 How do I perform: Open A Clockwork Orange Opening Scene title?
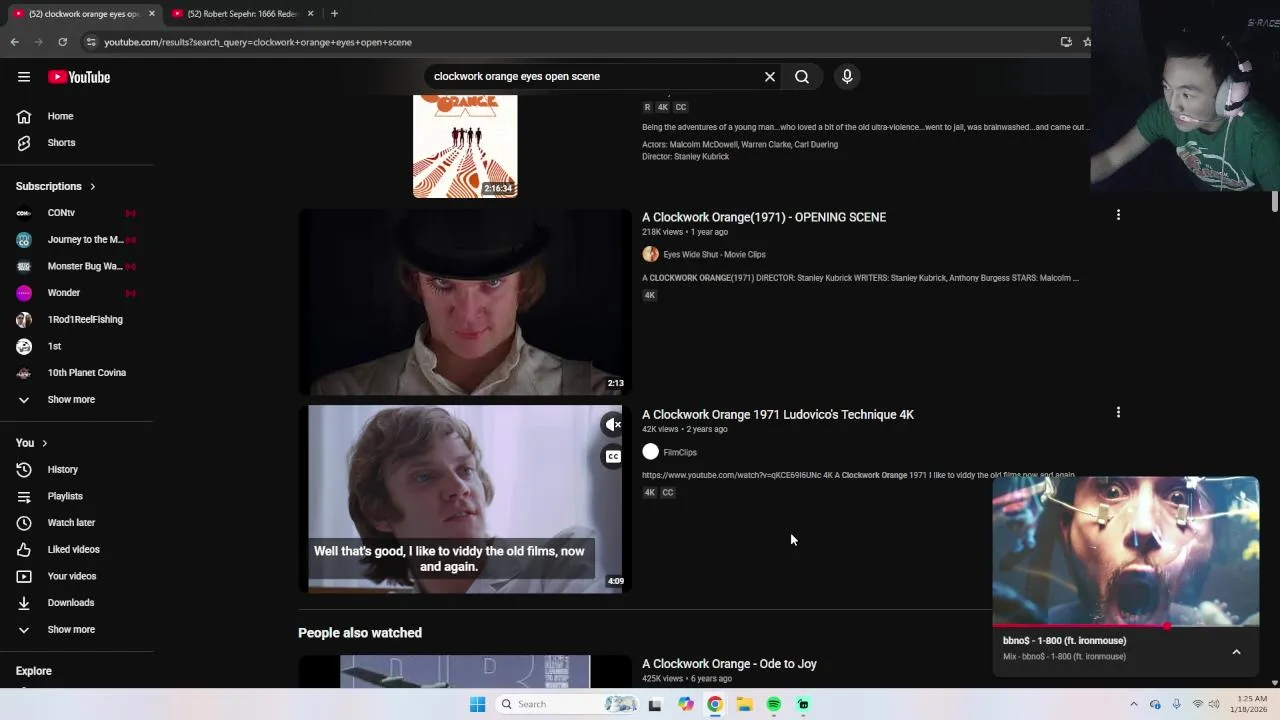coord(764,217)
